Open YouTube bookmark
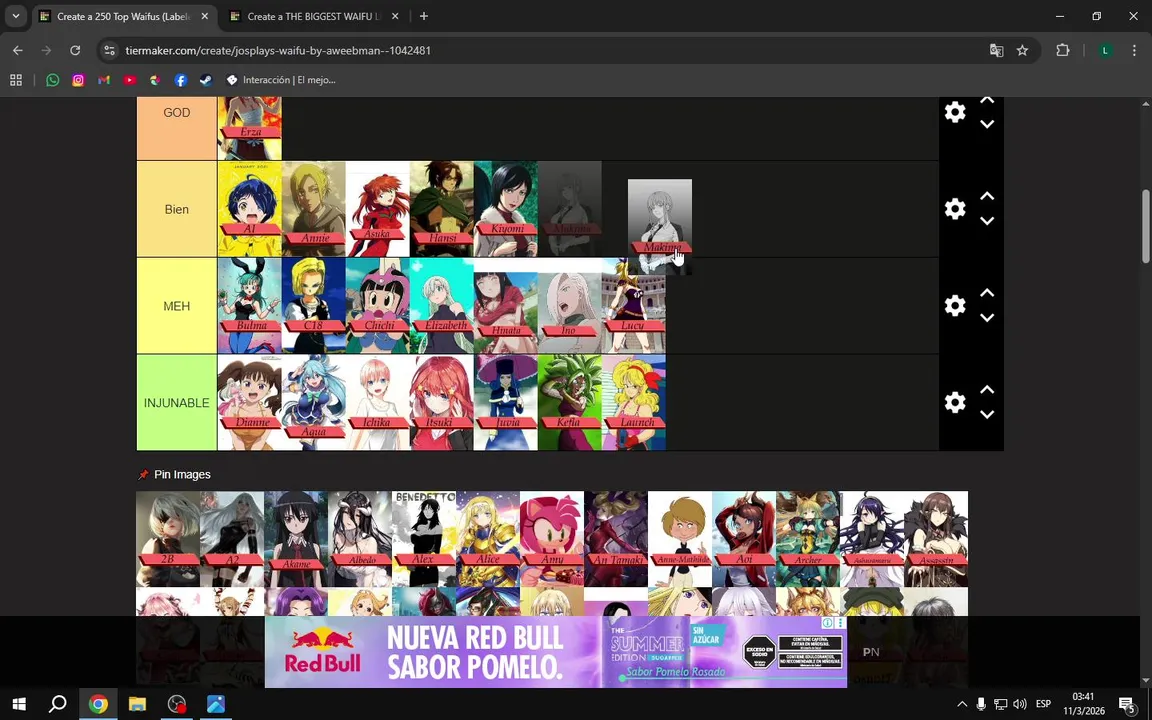This screenshot has height=720, width=1152. click(129, 80)
